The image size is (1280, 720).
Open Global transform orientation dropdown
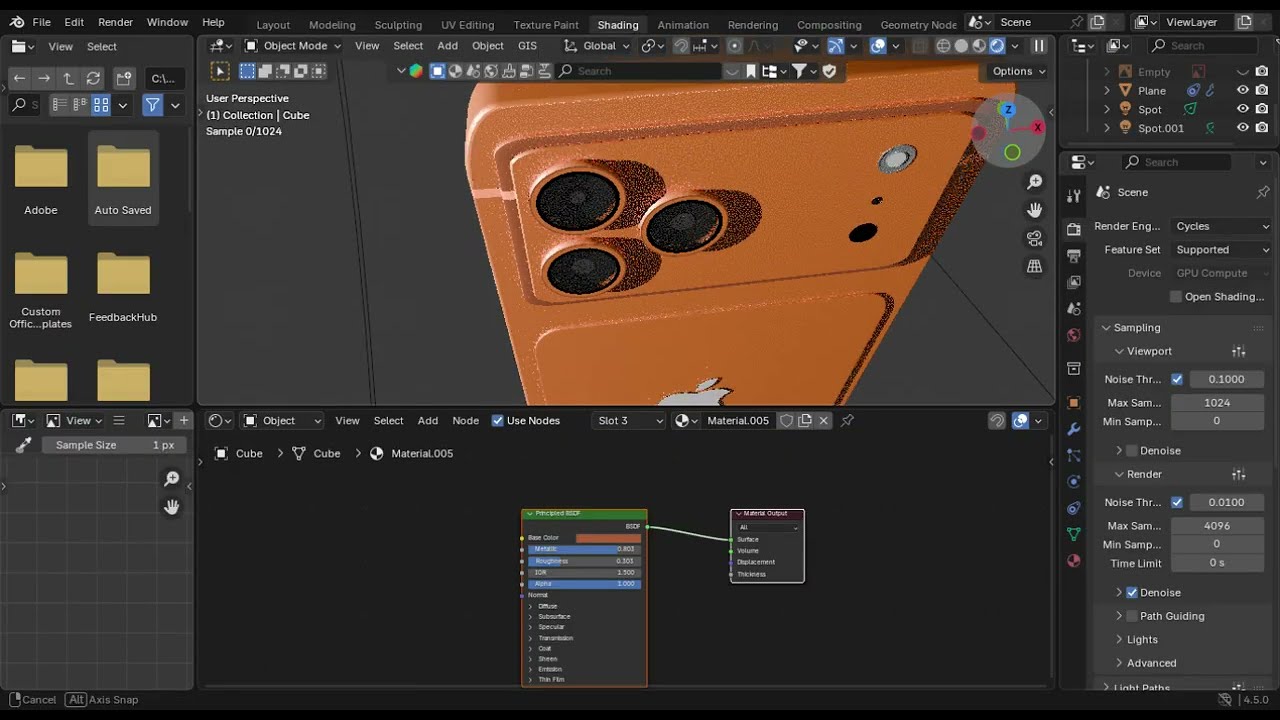pyautogui.click(x=597, y=46)
